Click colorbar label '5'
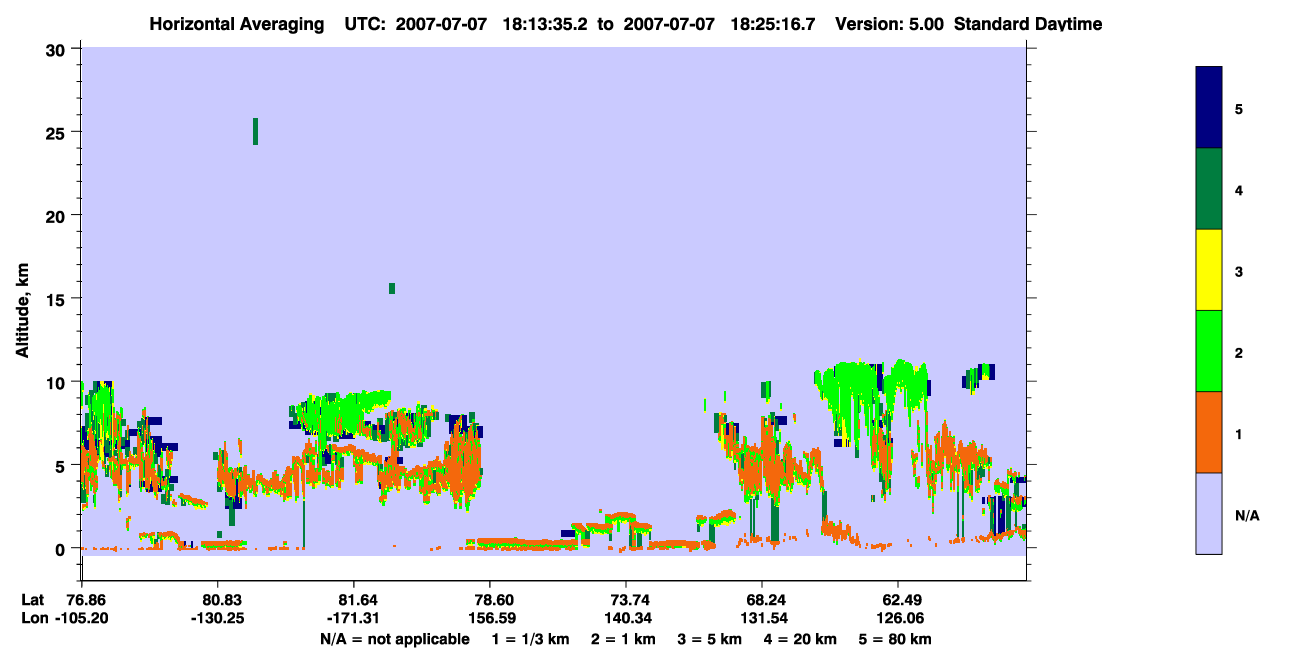Viewport: 1300px width, 667px height. 1239,108
